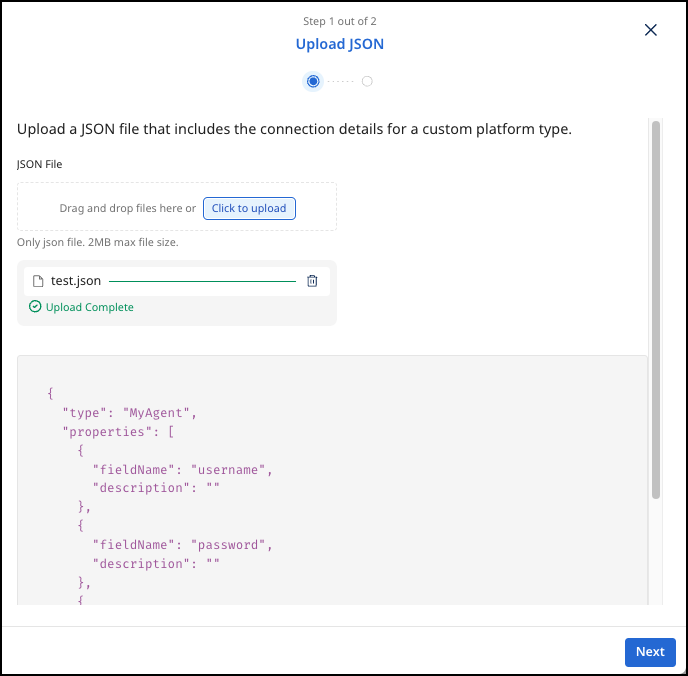688x676 pixels.
Task: Click the drag and drop files area
Action: coord(177,207)
